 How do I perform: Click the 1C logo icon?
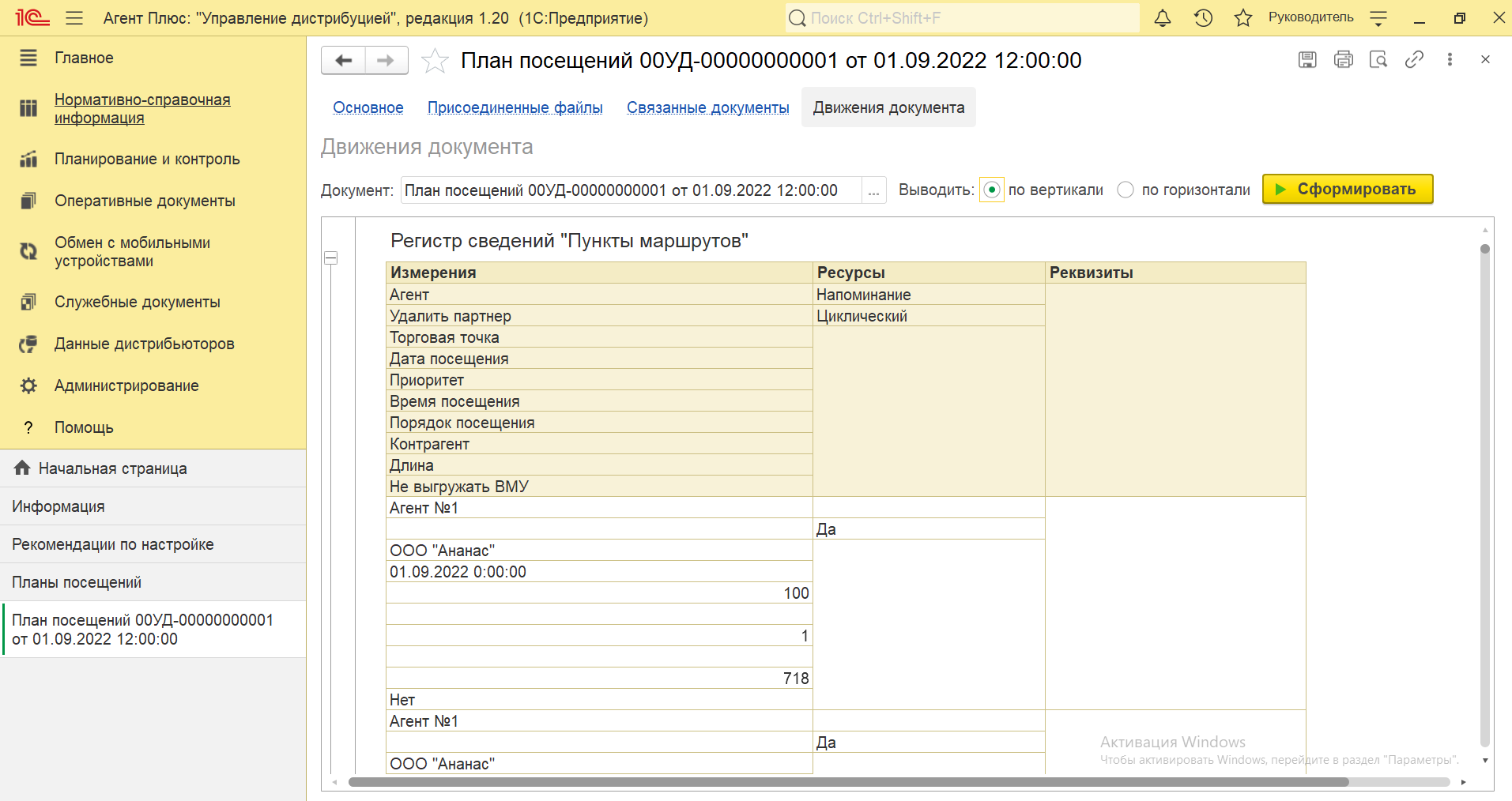pyautogui.click(x=32, y=18)
